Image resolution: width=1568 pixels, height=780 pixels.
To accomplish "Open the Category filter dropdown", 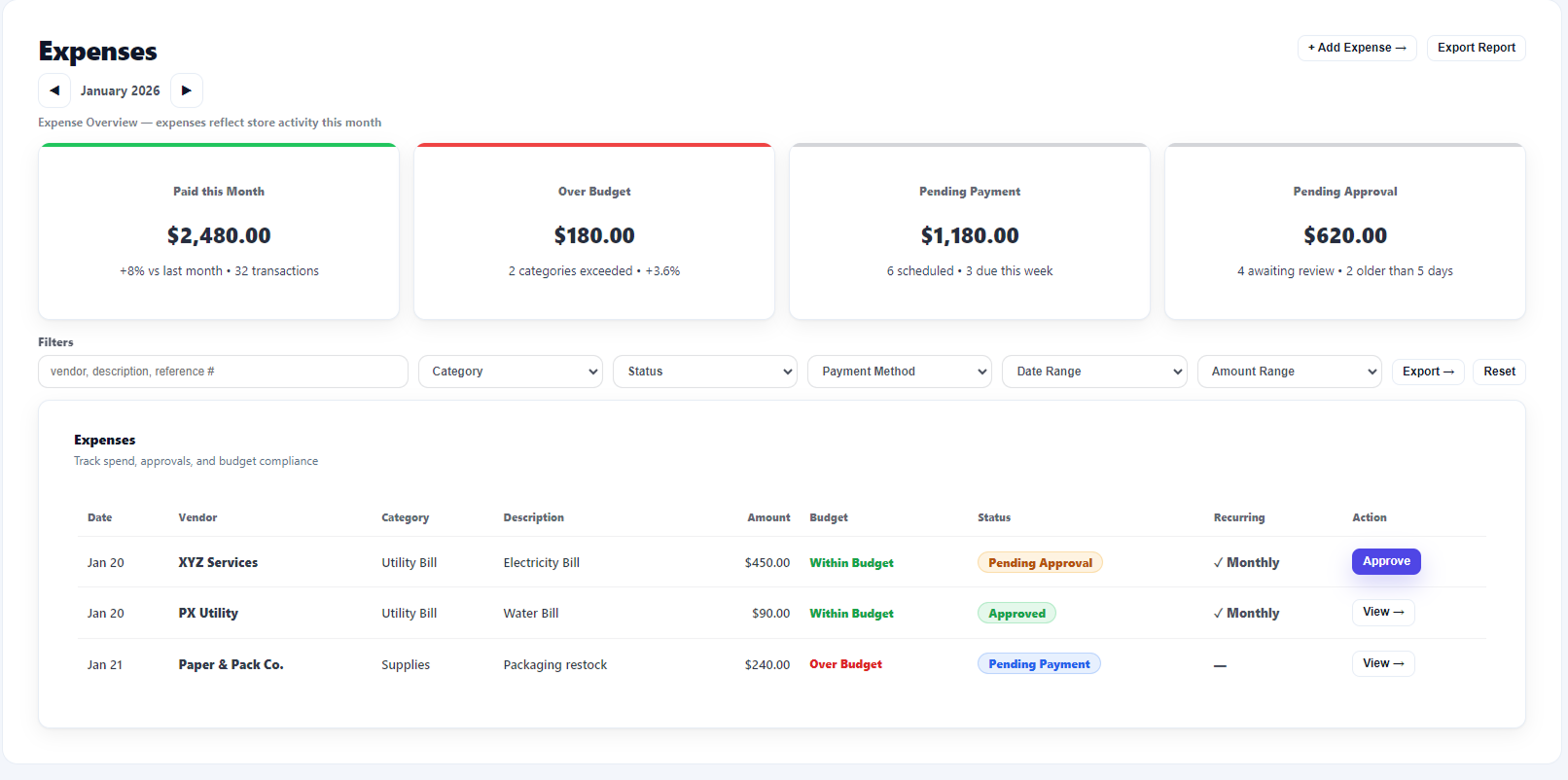I will point(511,372).
